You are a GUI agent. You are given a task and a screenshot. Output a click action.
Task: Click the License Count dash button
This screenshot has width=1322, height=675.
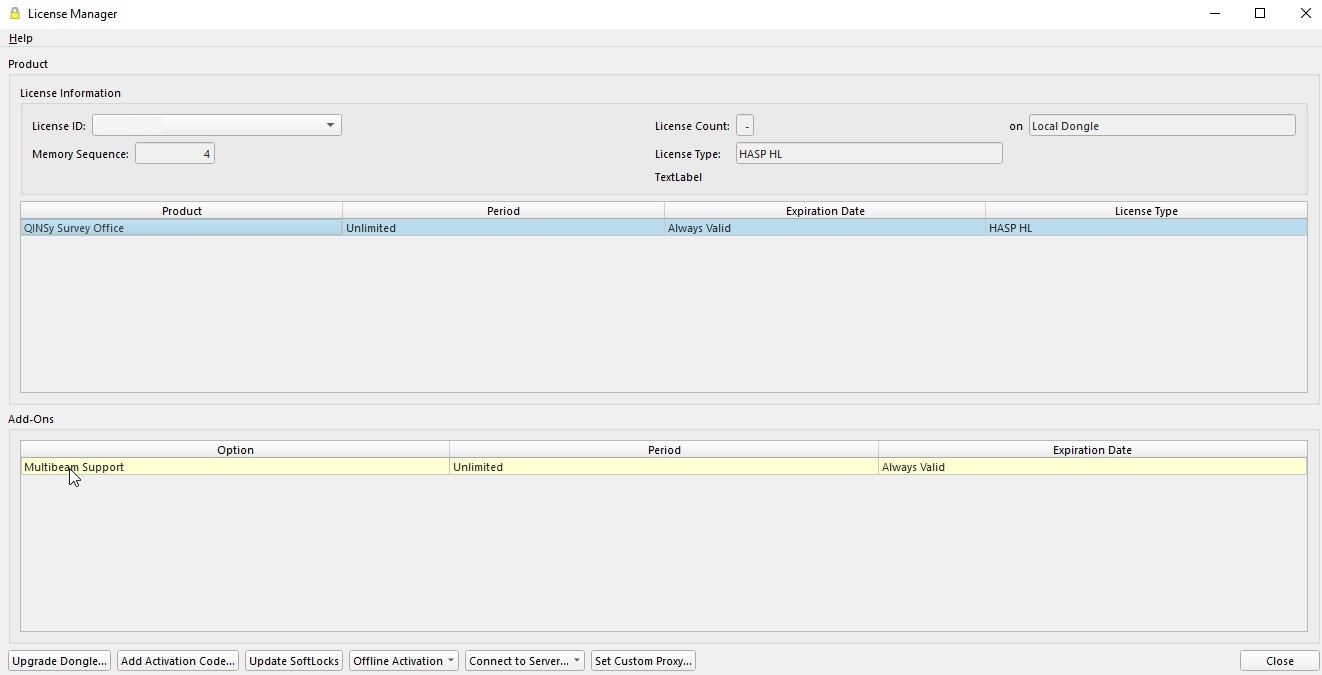tap(745, 126)
